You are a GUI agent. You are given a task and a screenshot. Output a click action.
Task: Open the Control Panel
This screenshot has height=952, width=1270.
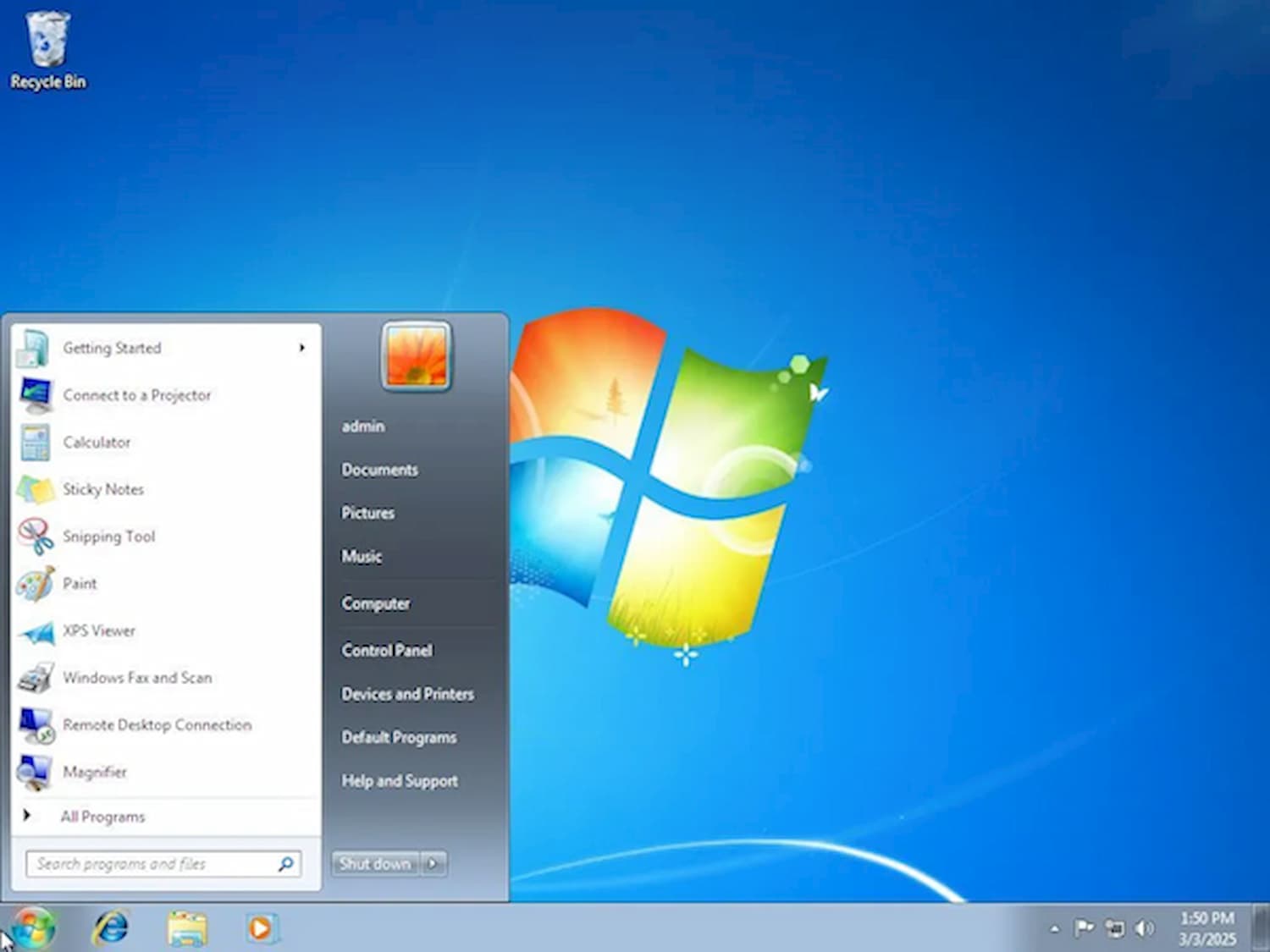point(386,650)
